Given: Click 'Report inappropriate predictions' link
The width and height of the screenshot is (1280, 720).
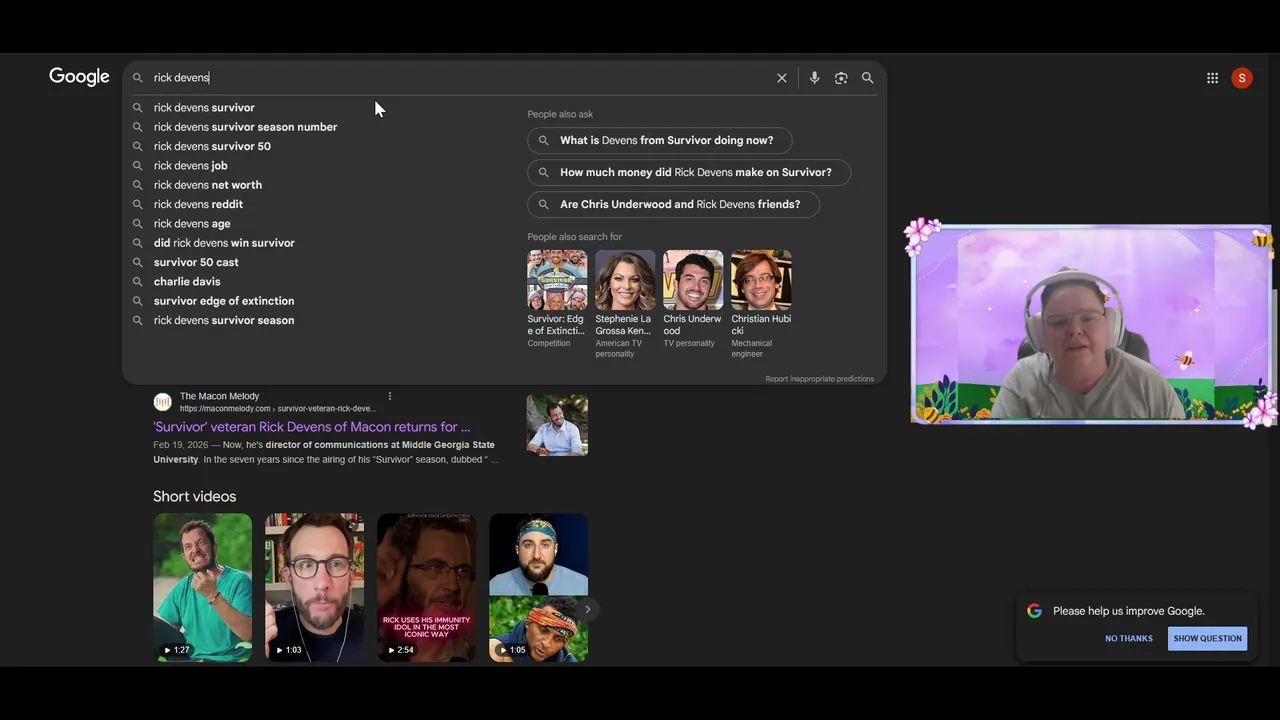Looking at the screenshot, I should click(819, 379).
